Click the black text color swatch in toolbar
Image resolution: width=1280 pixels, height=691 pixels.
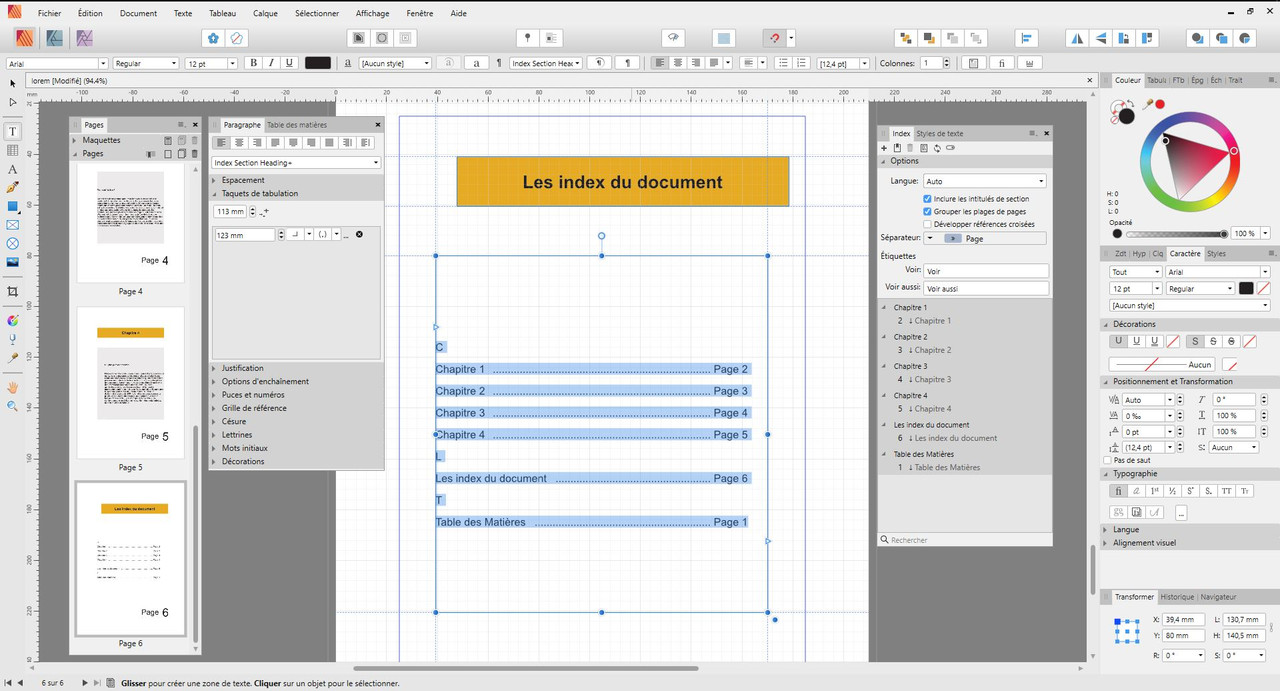[x=318, y=63]
